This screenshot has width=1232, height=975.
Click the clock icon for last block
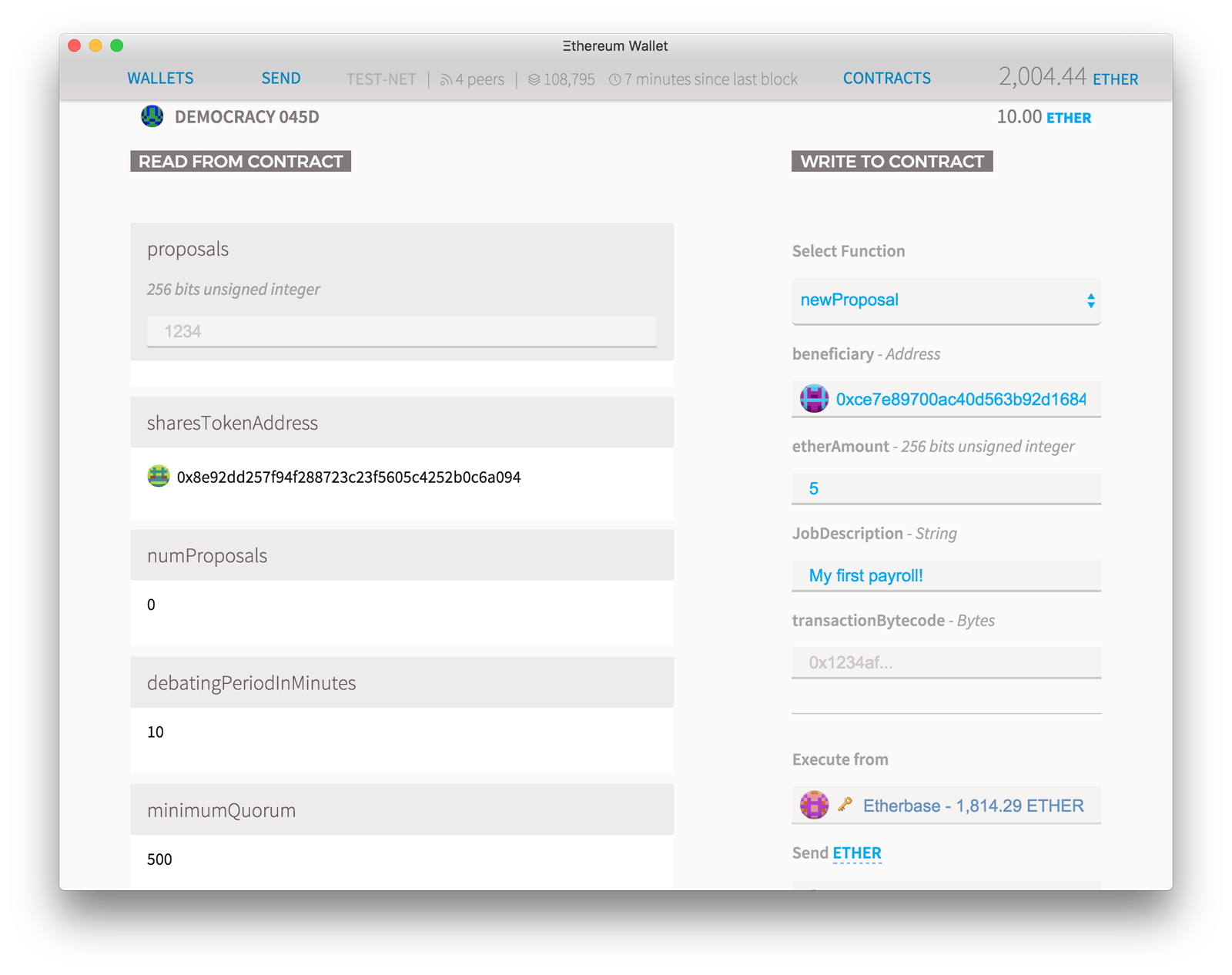coord(614,79)
